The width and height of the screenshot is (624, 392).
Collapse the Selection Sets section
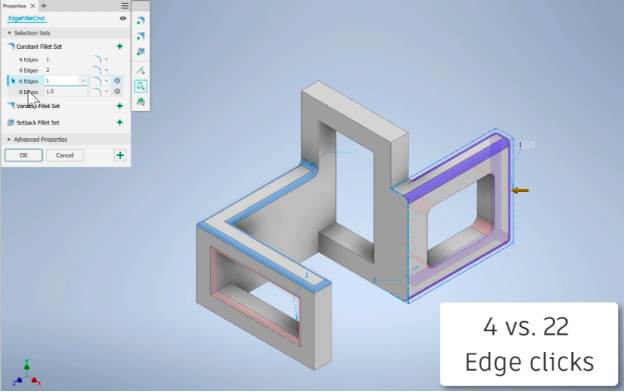pos(9,33)
